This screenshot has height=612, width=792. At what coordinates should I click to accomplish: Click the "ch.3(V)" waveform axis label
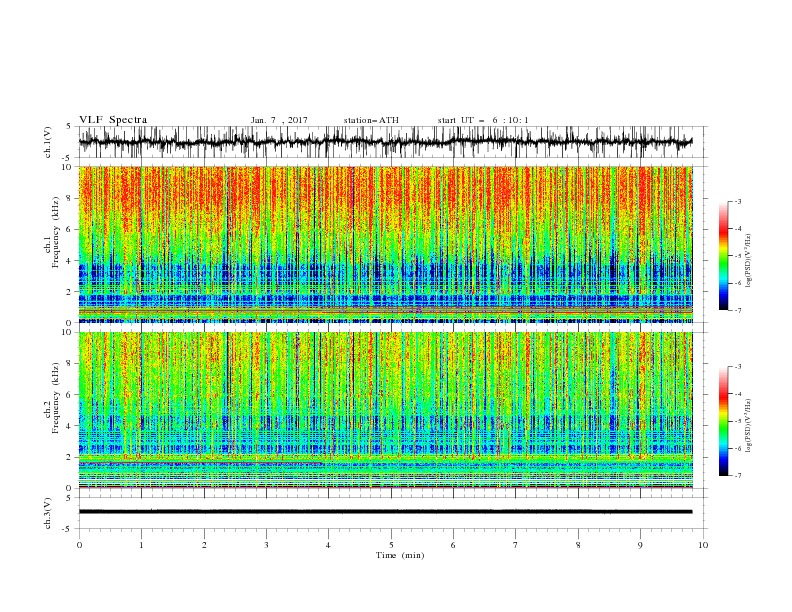tap(48, 513)
